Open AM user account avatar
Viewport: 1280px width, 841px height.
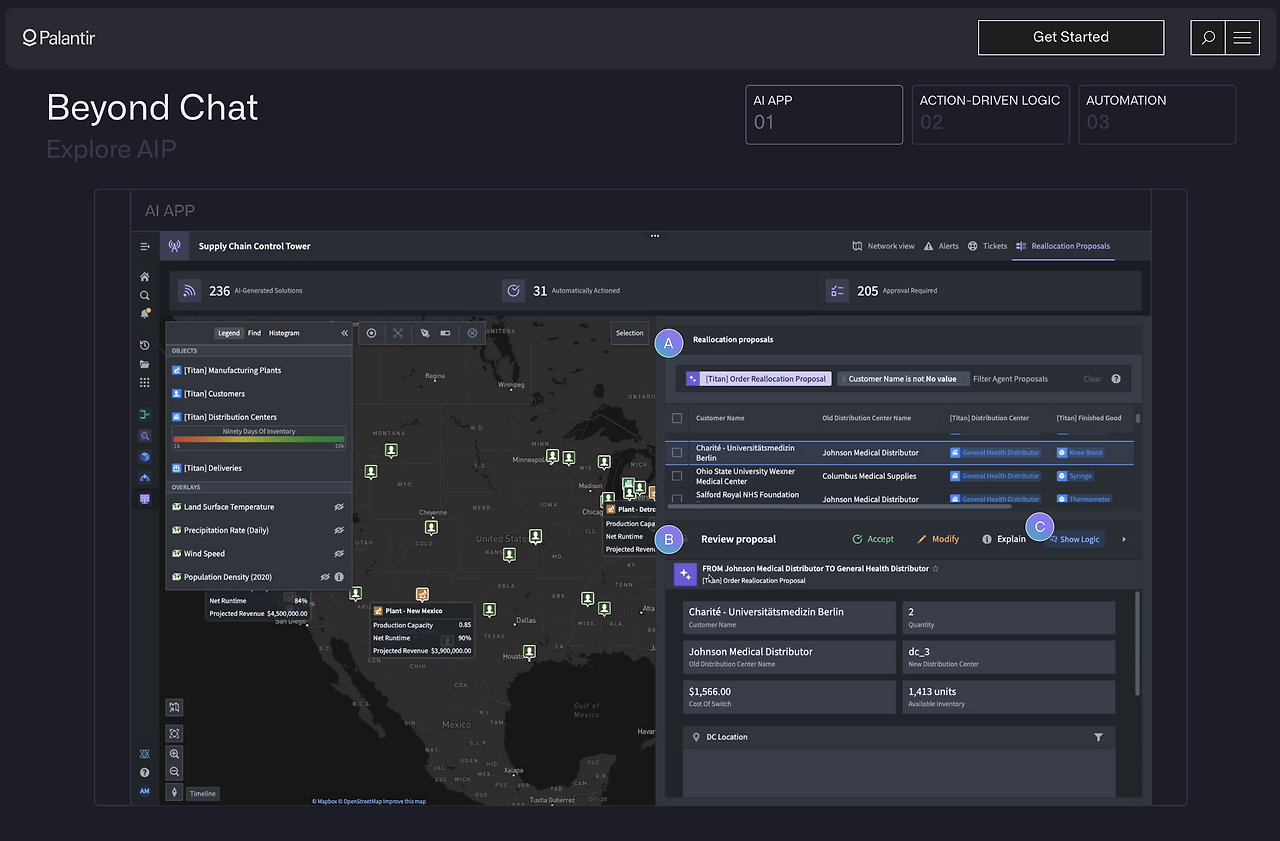pos(145,791)
